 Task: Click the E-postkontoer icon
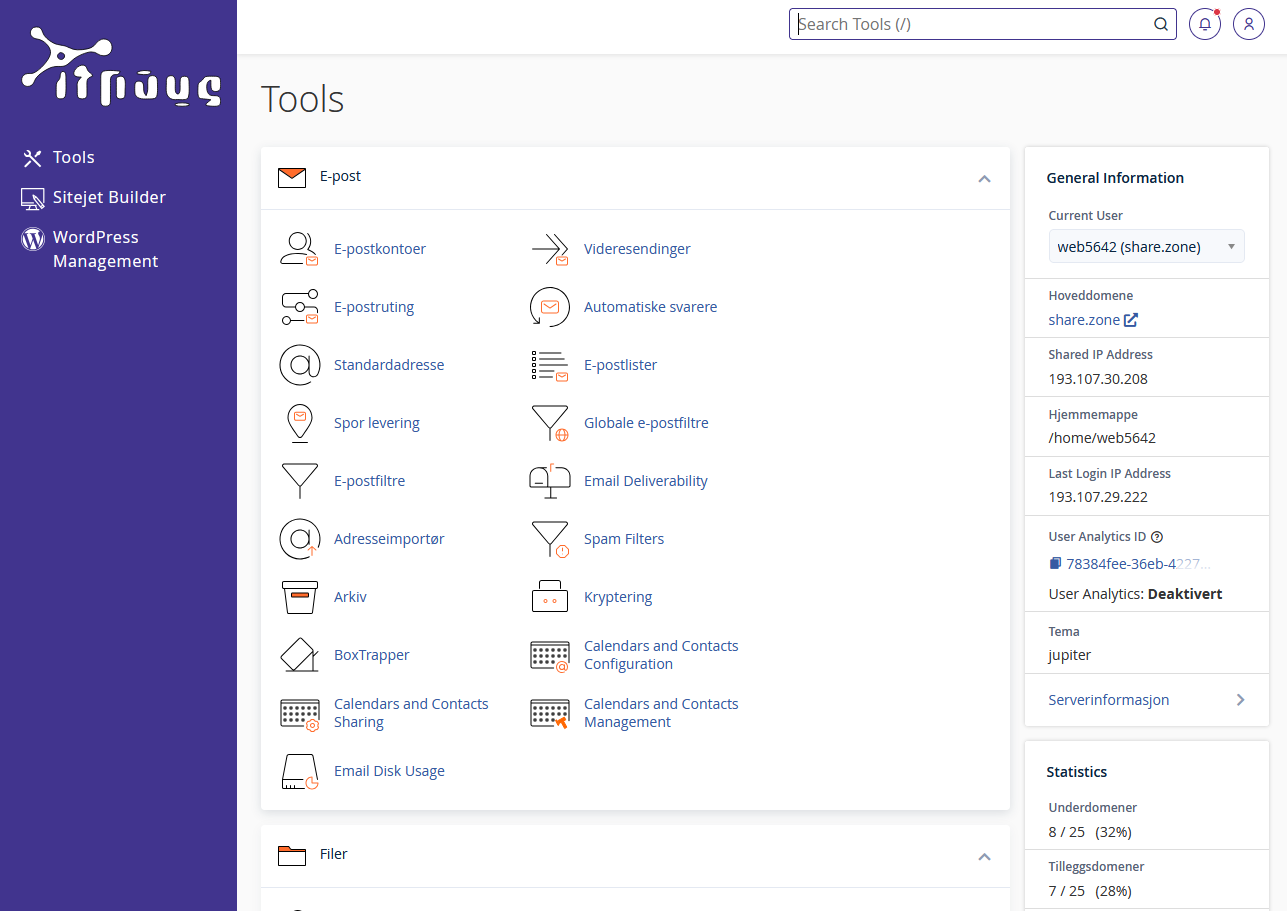point(299,249)
